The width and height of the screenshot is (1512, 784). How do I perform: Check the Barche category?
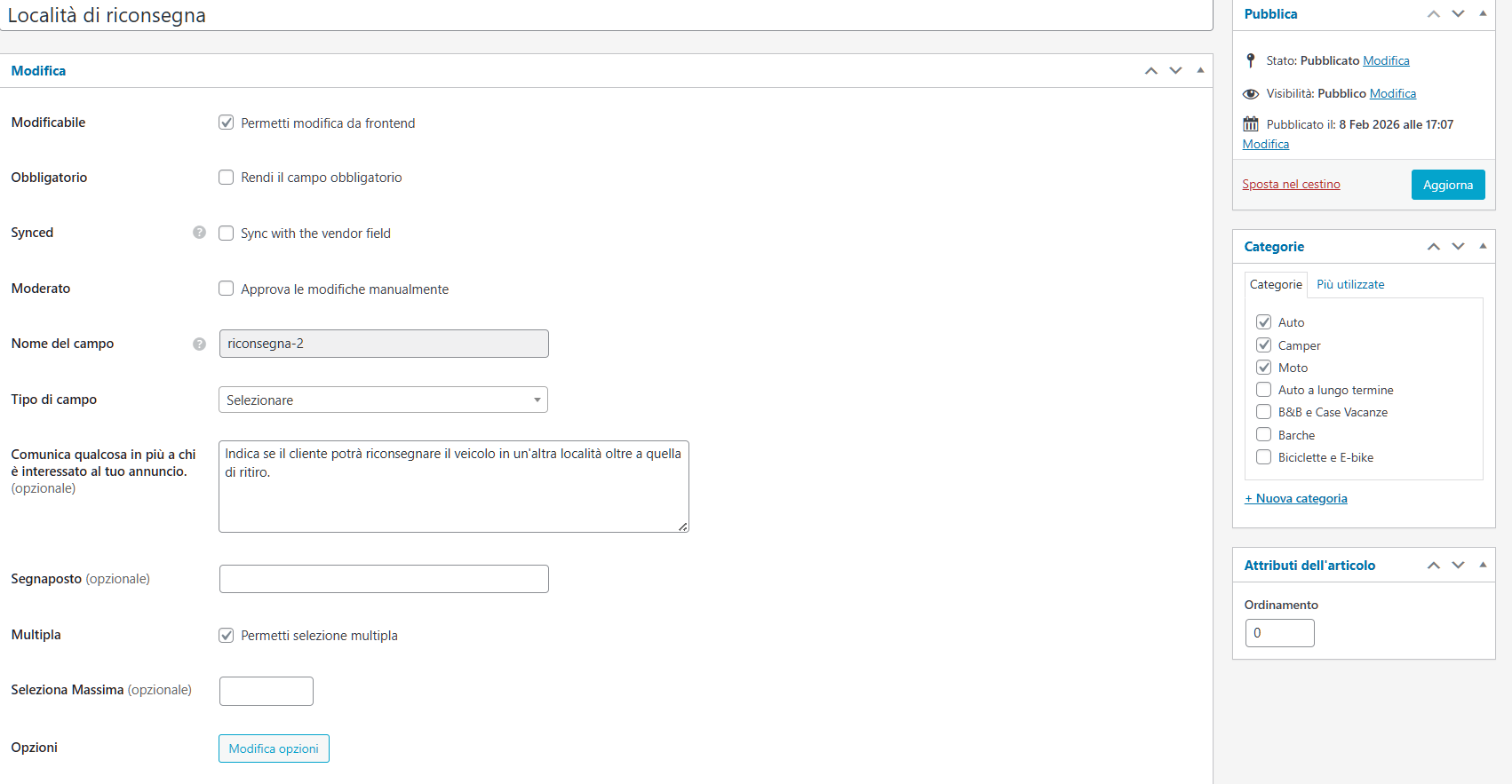[x=1263, y=435]
